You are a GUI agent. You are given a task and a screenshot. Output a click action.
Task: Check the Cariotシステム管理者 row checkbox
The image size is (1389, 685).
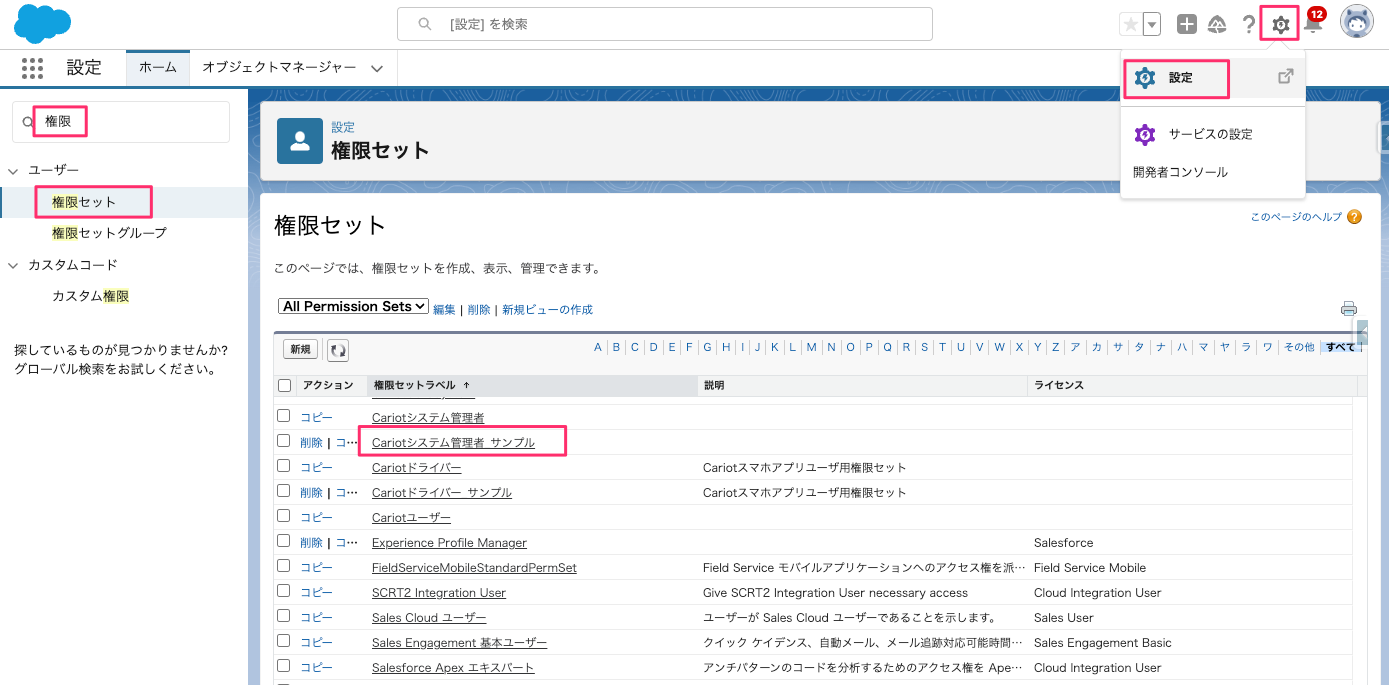pyautogui.click(x=284, y=416)
